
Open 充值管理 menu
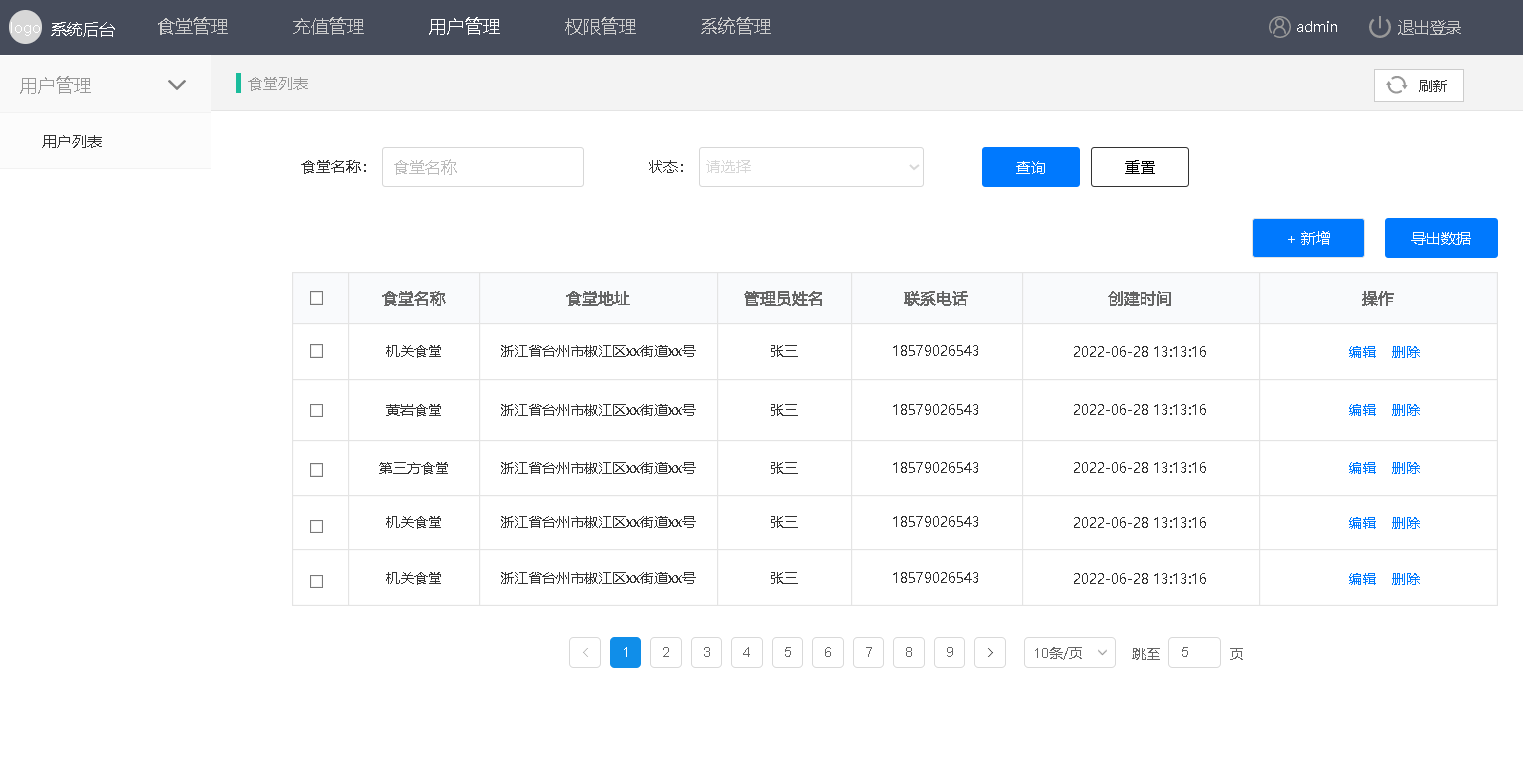point(328,27)
